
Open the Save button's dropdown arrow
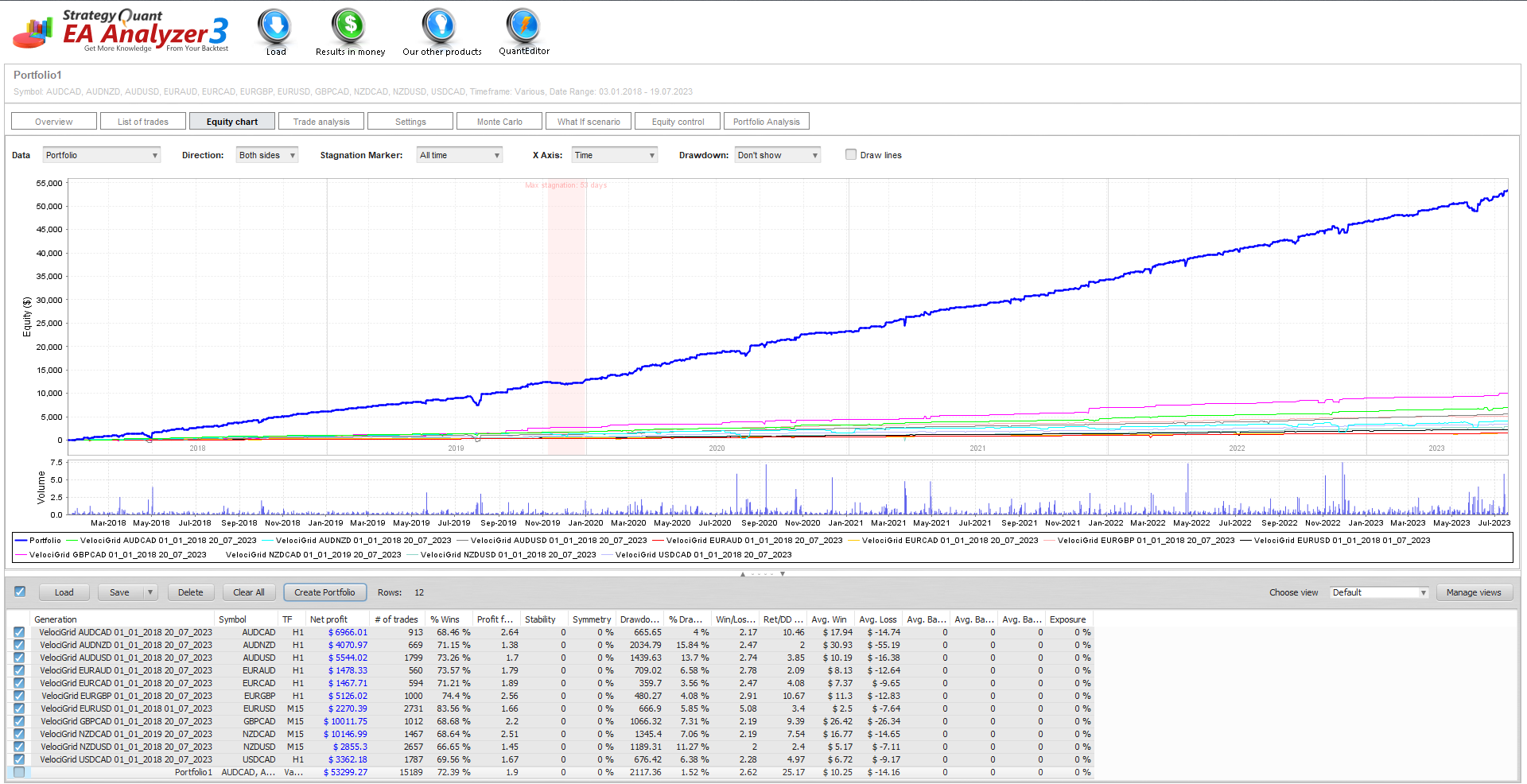point(150,592)
